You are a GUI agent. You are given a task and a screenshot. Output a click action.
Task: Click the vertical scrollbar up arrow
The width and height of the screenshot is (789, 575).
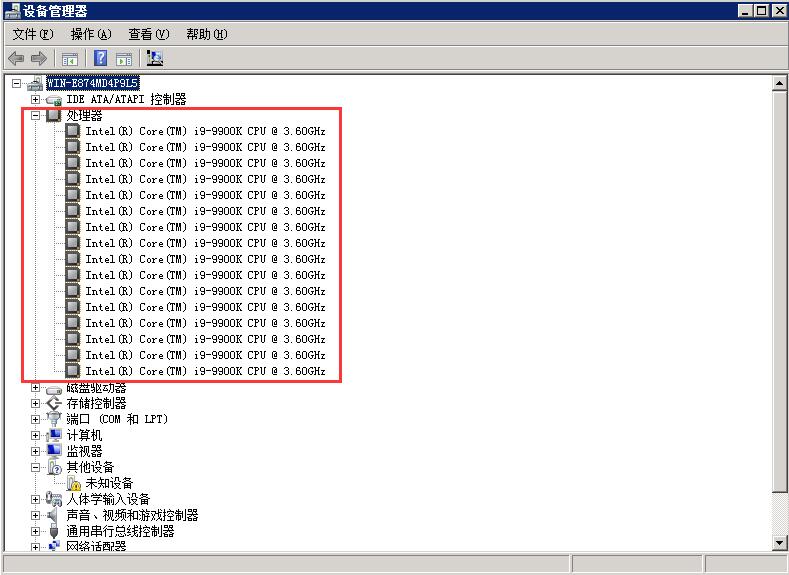(x=779, y=83)
